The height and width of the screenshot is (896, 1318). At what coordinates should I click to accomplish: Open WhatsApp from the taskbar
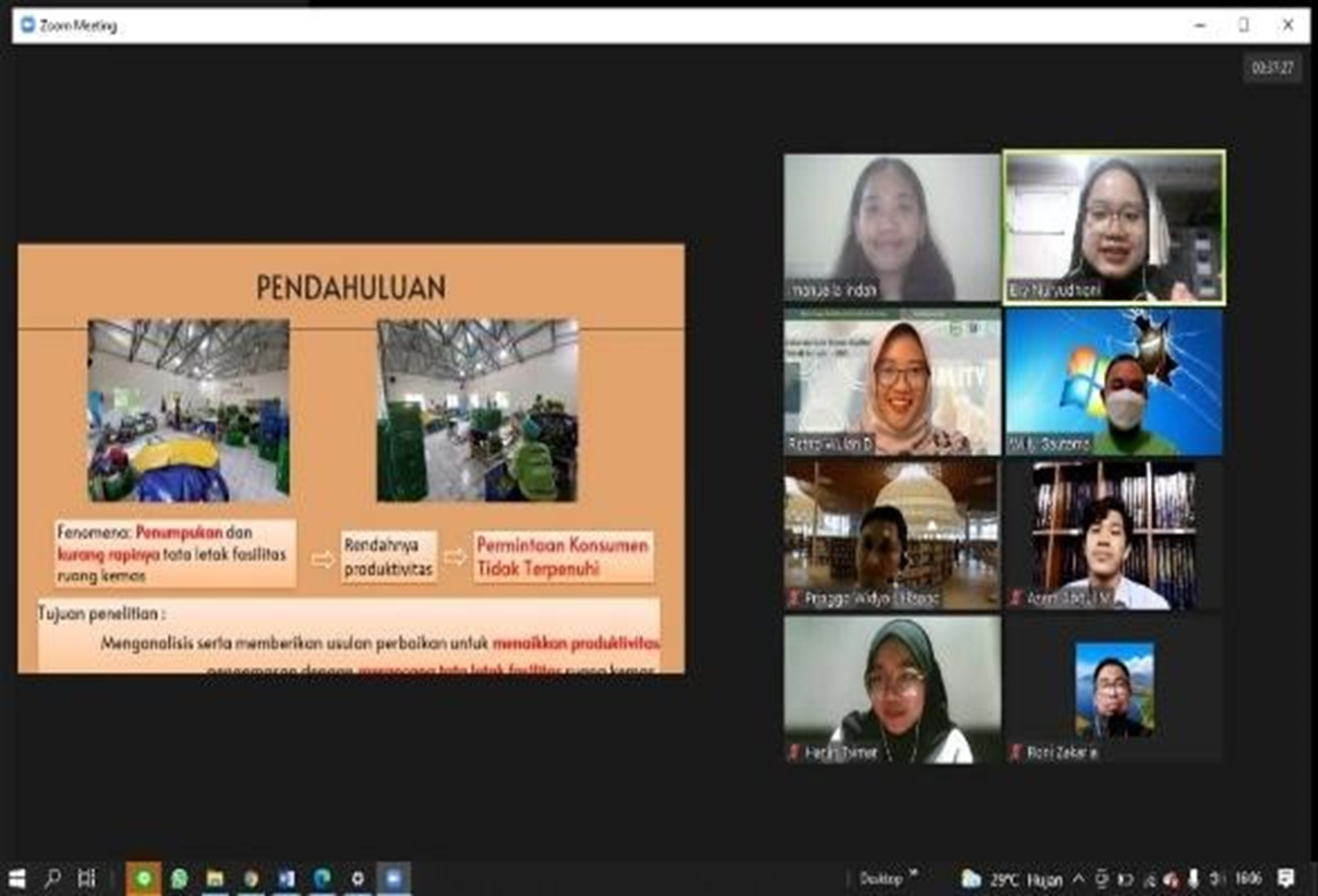(x=179, y=878)
